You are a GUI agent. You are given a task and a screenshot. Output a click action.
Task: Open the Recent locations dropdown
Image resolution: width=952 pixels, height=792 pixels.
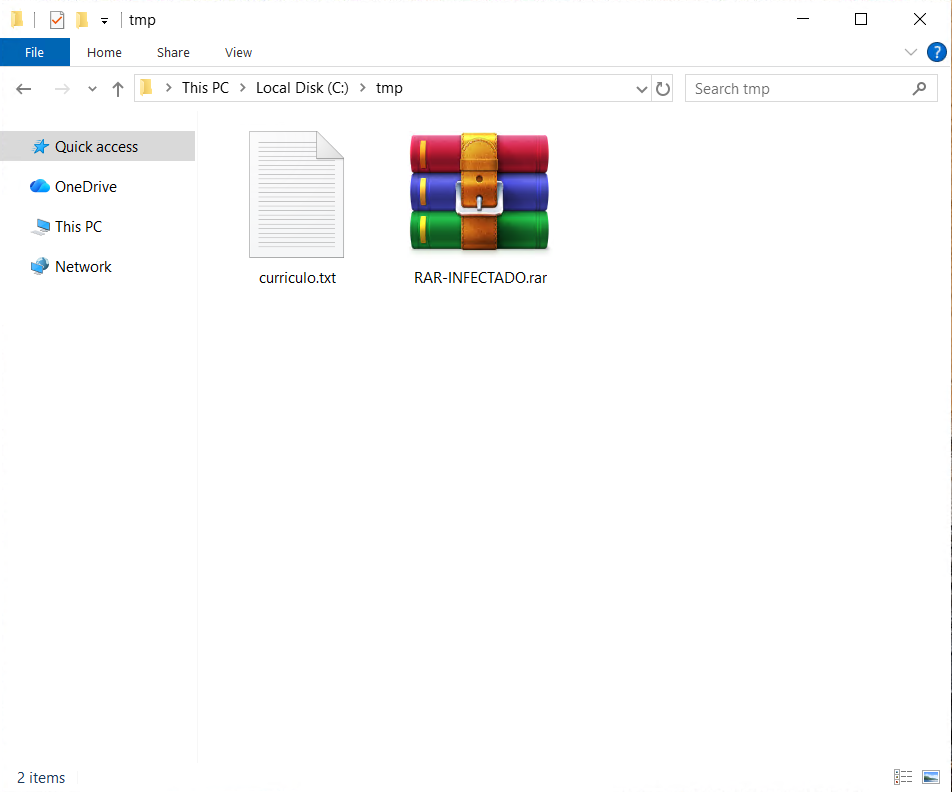(92, 89)
